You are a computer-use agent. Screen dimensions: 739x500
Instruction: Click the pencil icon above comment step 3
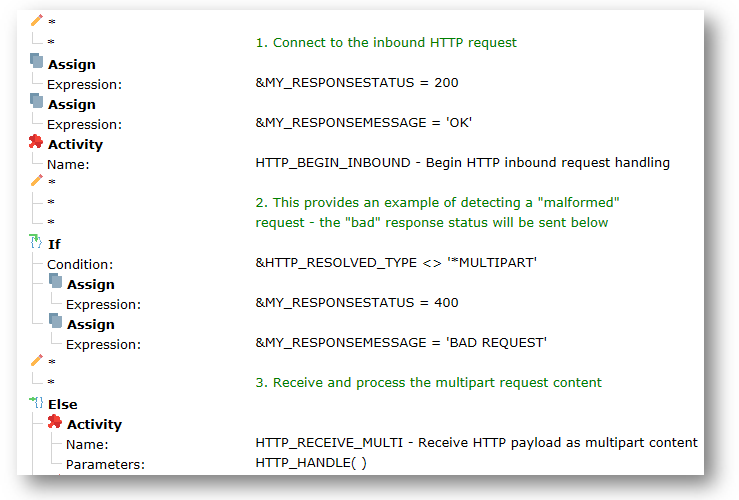tap(37, 360)
